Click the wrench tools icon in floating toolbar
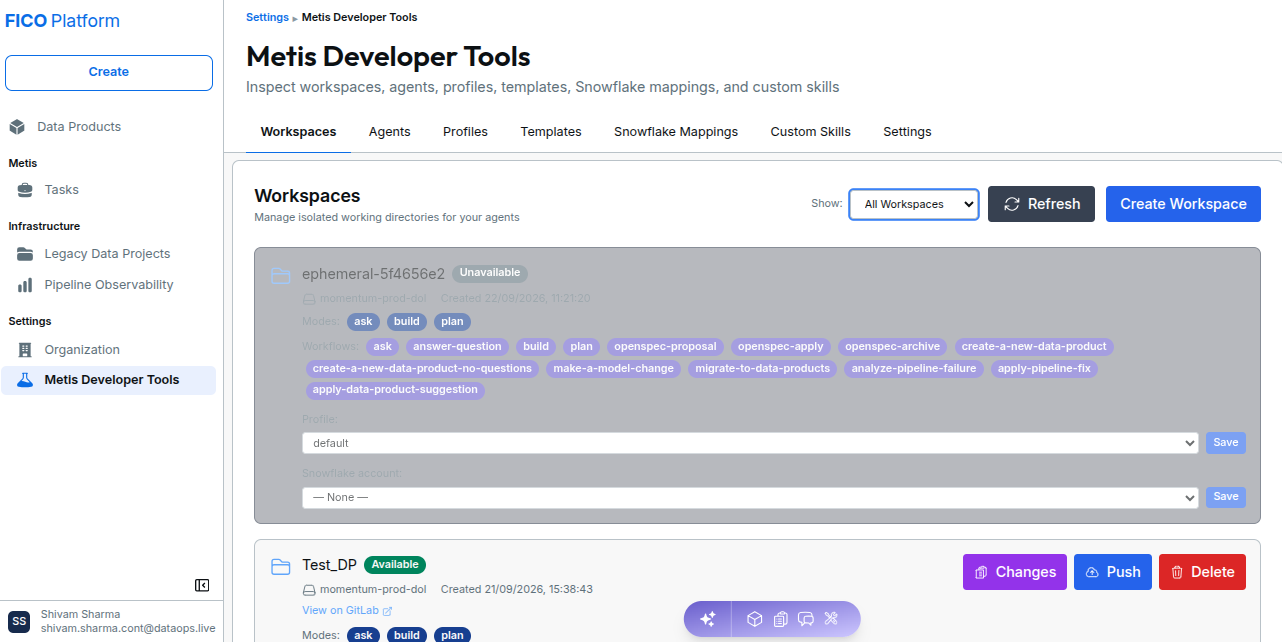This screenshot has height=642, width=1282. [x=831, y=619]
